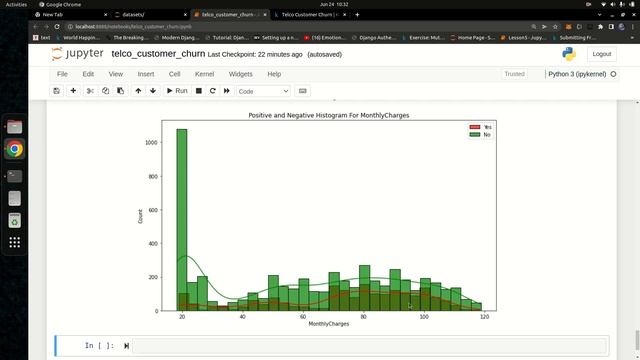Image resolution: width=640 pixels, height=360 pixels.
Task: Run this cell via the cell's play icon
Action: pyautogui.click(x=126, y=346)
